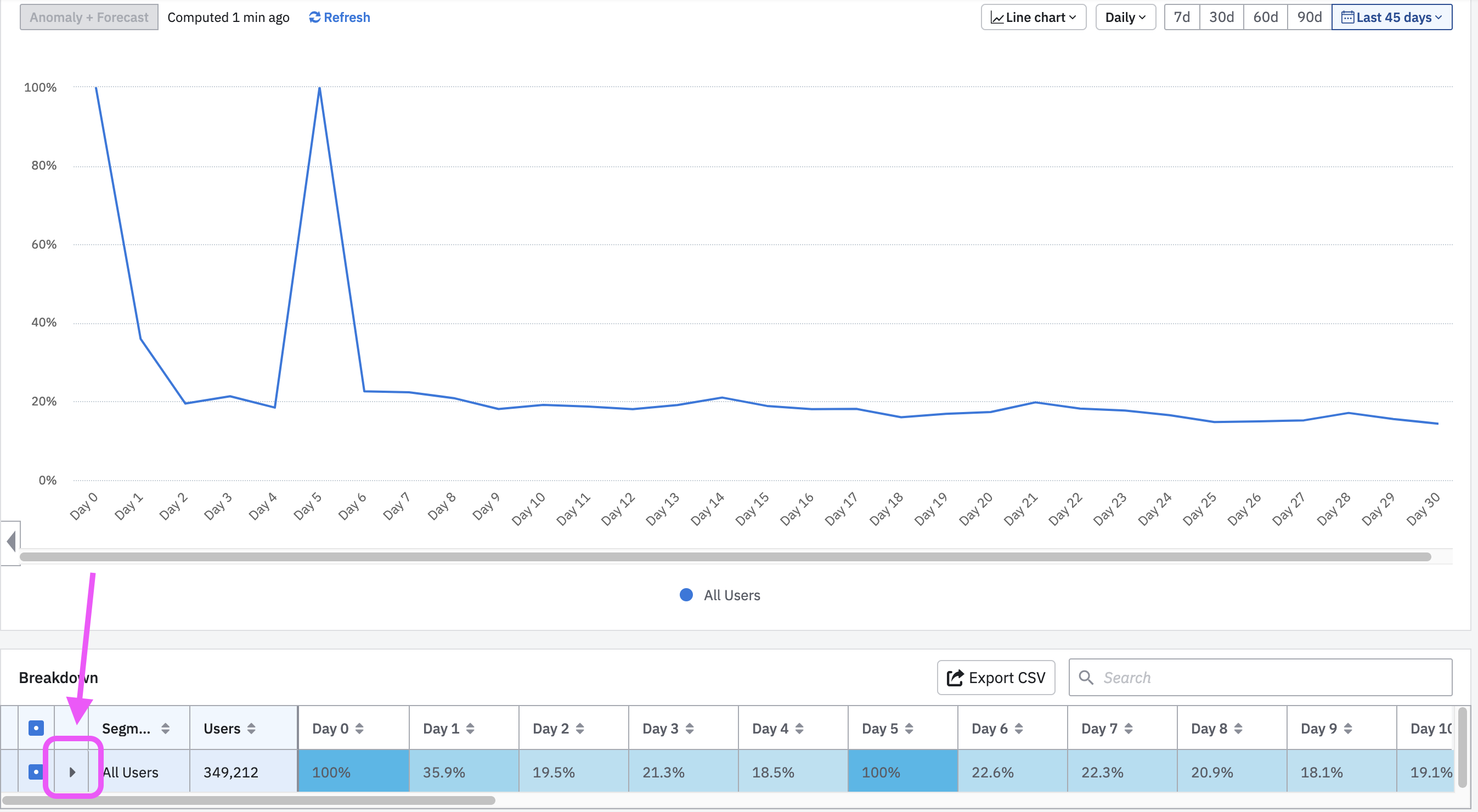Viewport: 1478px width, 812px height.
Task: Sort by the Day 5 column arrows
Action: (x=909, y=729)
